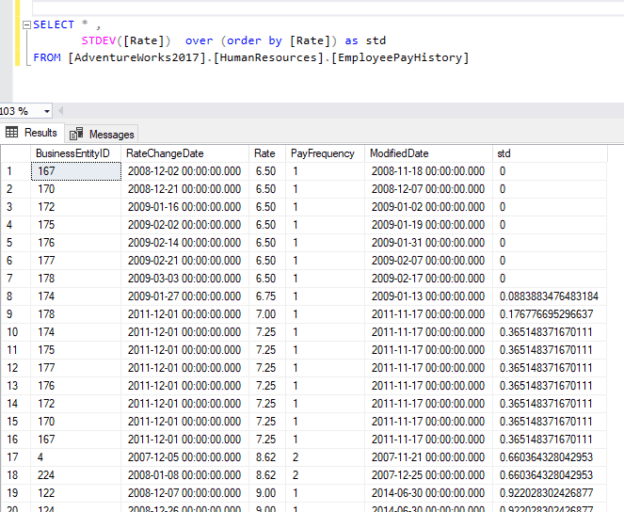The image size is (624, 512).
Task: Select row header number 8
Action: point(16,296)
